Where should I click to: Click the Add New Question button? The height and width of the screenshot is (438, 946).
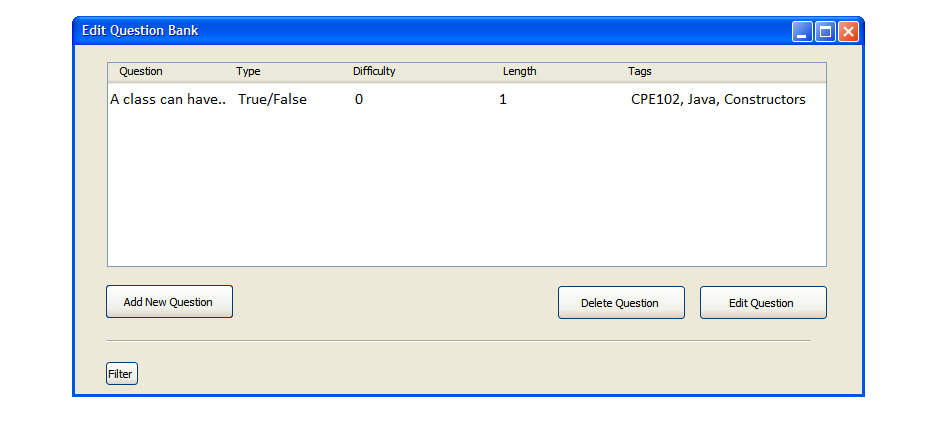tap(169, 302)
